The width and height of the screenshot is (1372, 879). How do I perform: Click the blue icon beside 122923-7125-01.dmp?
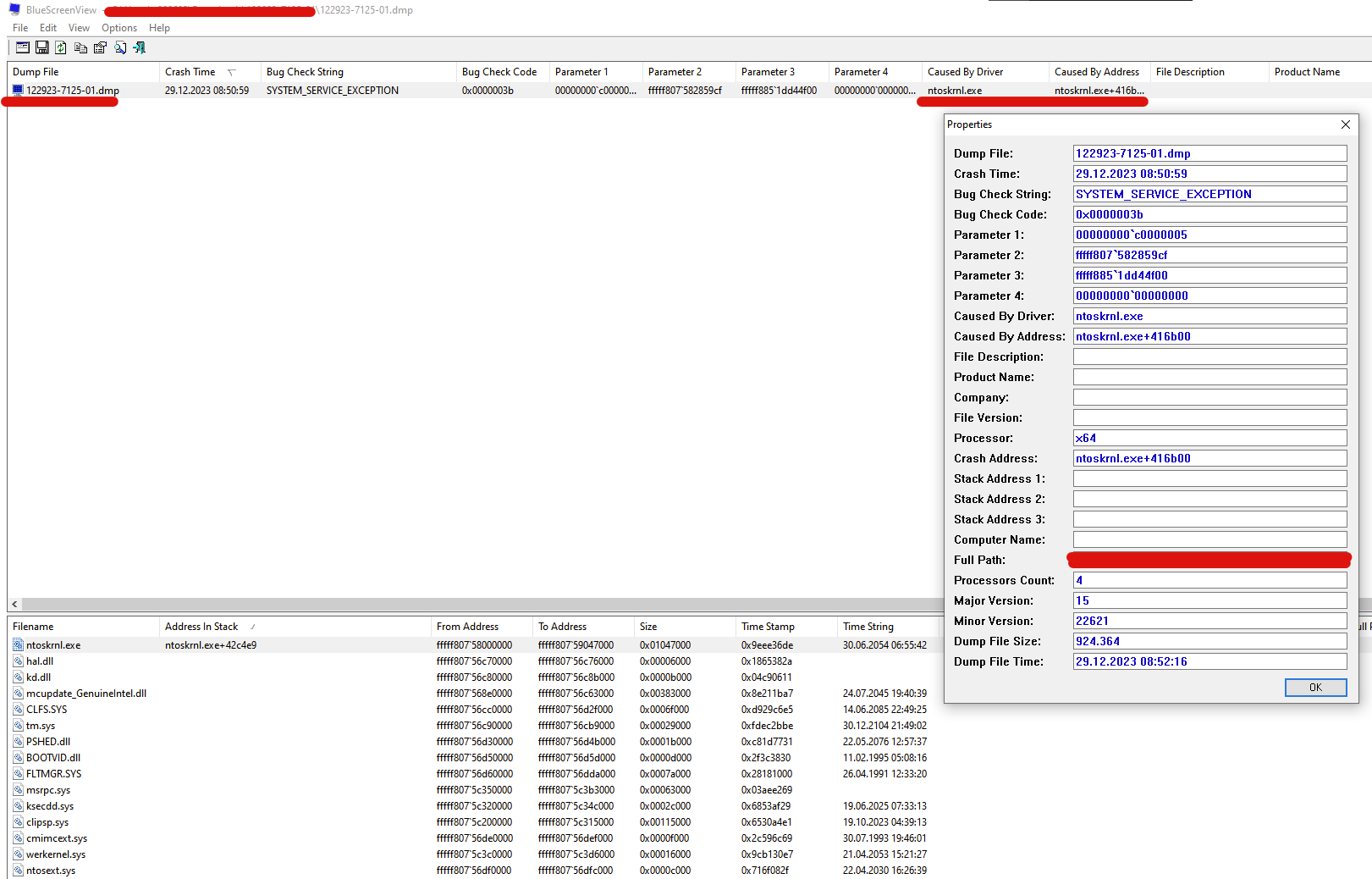[18, 90]
